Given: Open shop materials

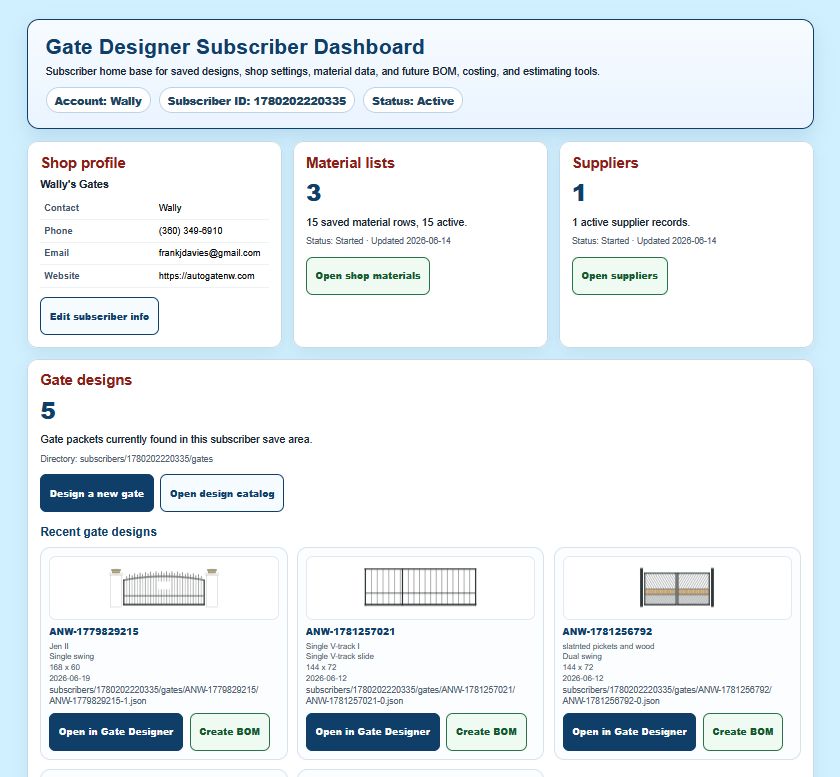Looking at the screenshot, I should tap(368, 276).
